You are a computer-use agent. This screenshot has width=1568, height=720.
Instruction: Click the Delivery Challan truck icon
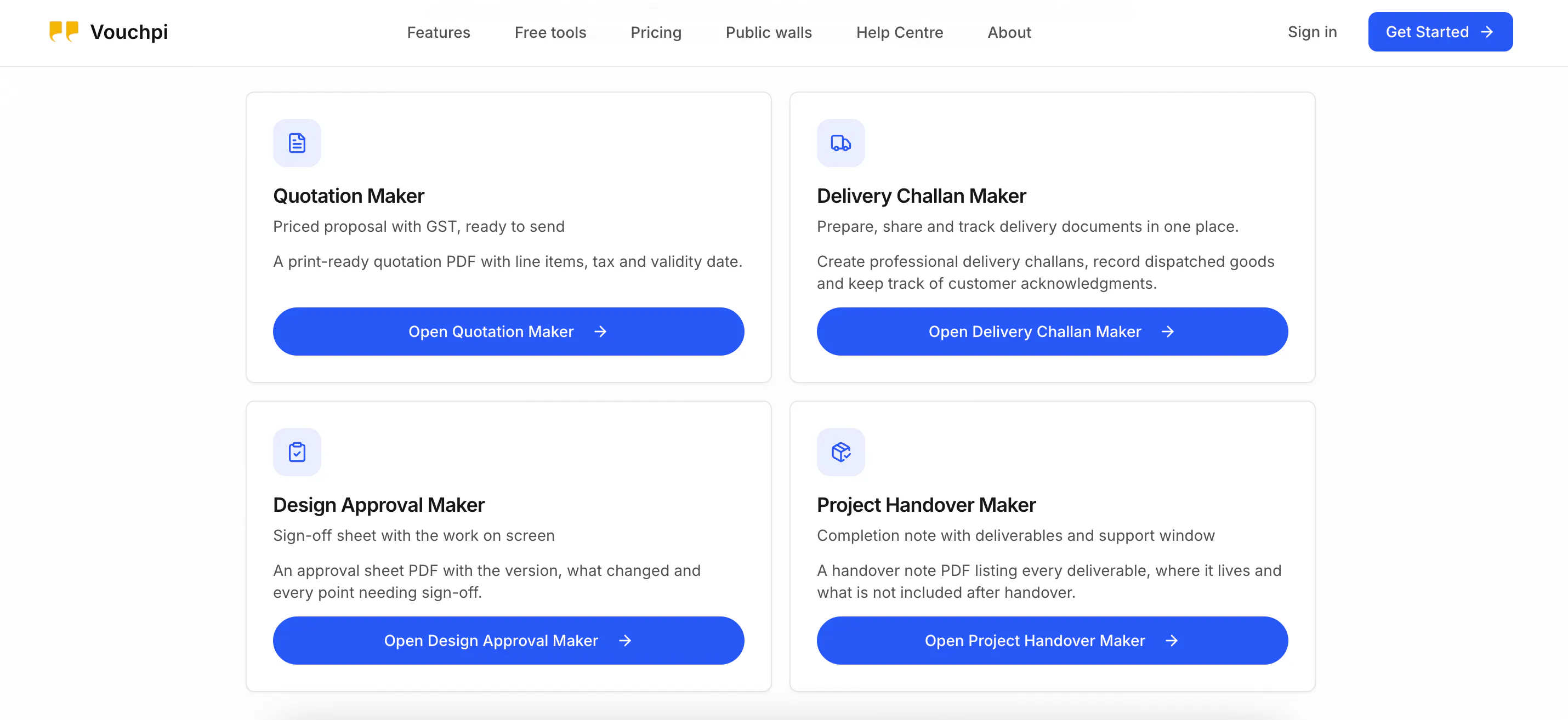(840, 143)
